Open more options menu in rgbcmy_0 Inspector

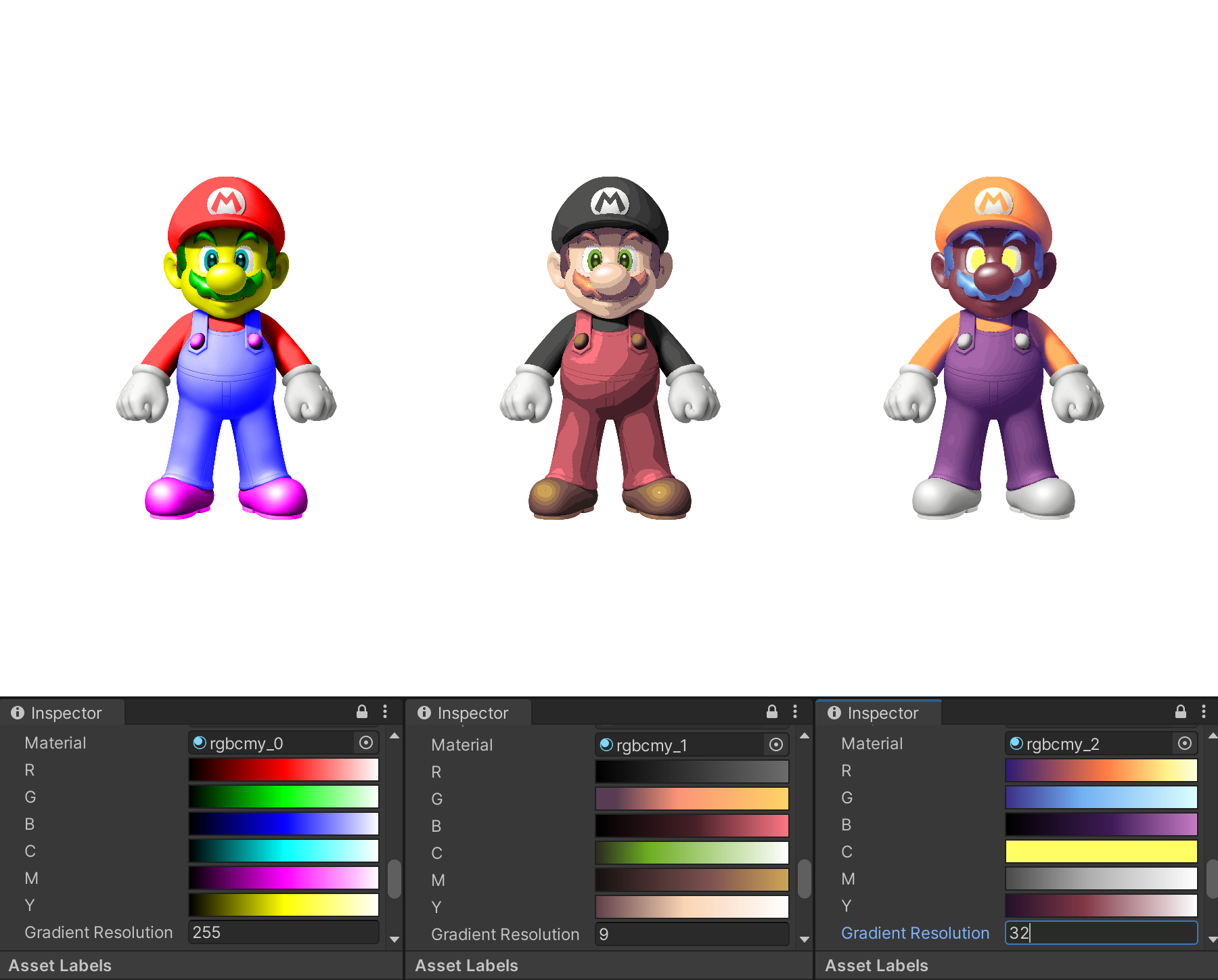pyautogui.click(x=385, y=711)
